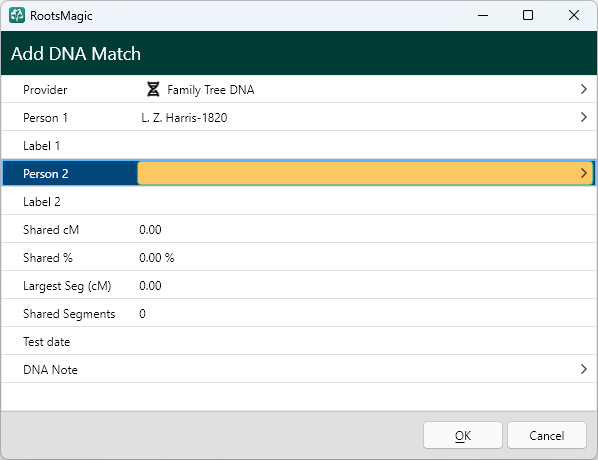Click the Family Tree DNA hourglass icon
598x460 pixels.
[x=153, y=89]
